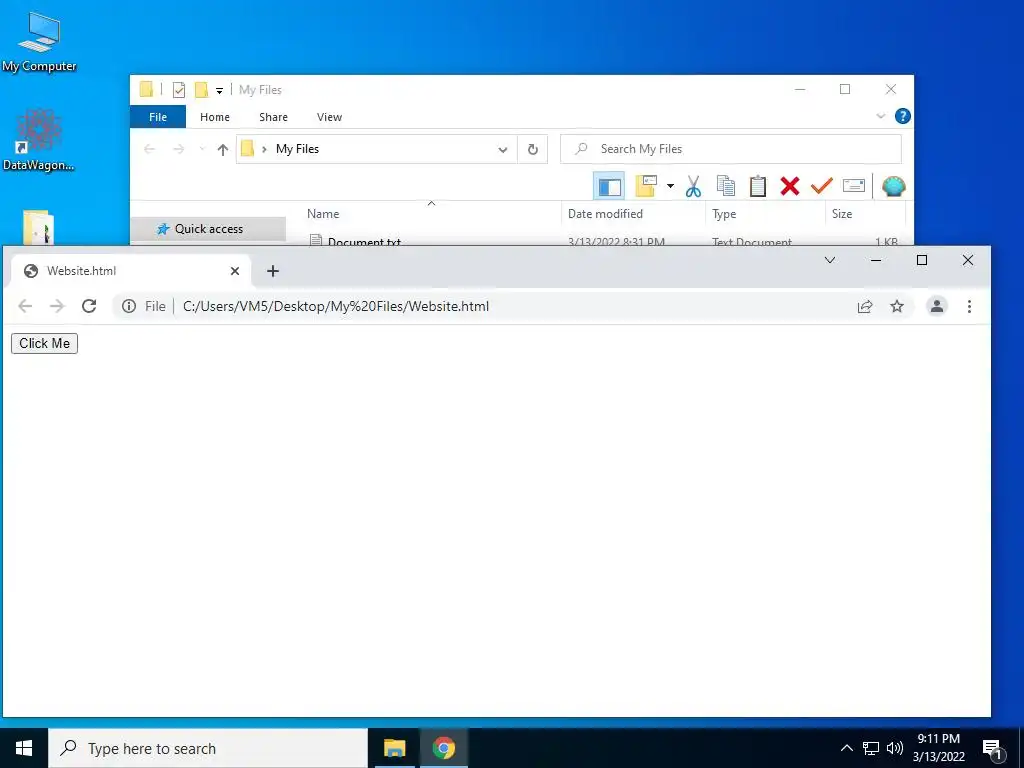This screenshot has width=1024, height=768.
Task: Click explorer Properties quick access checkmark icon
Action: tap(178, 90)
